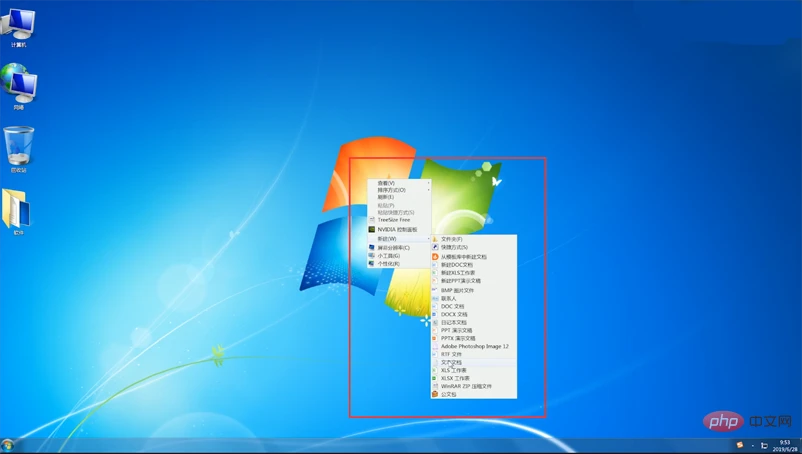This screenshot has height=454, width=802.
Task: Open 小工具(G) gadgets entry
Action: (x=399, y=256)
